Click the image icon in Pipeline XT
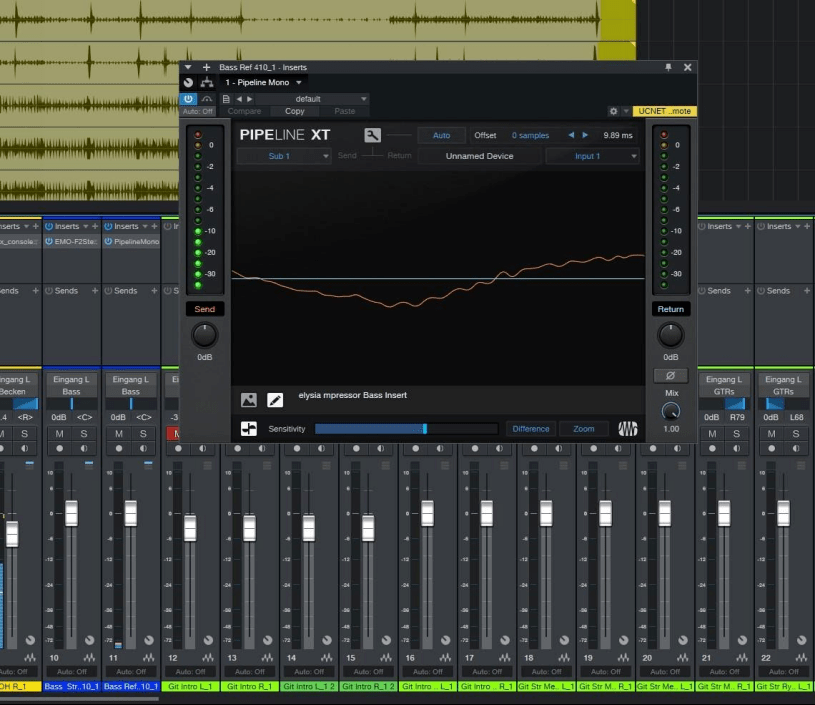Screen dimensions: 815x705 tap(249, 400)
